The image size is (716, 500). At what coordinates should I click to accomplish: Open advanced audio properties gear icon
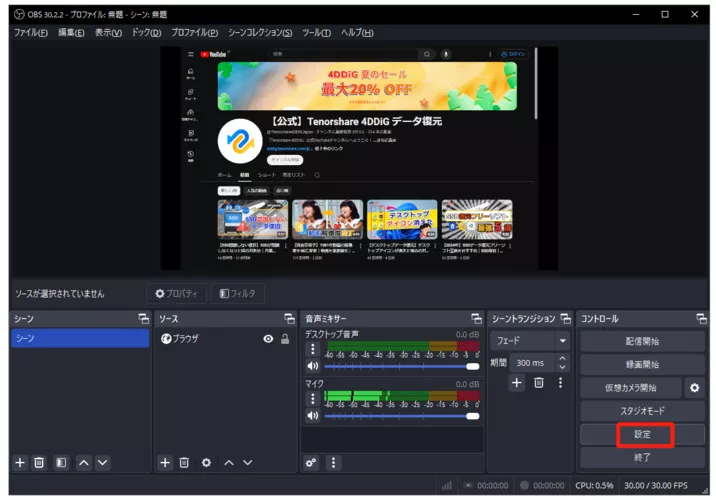312,462
